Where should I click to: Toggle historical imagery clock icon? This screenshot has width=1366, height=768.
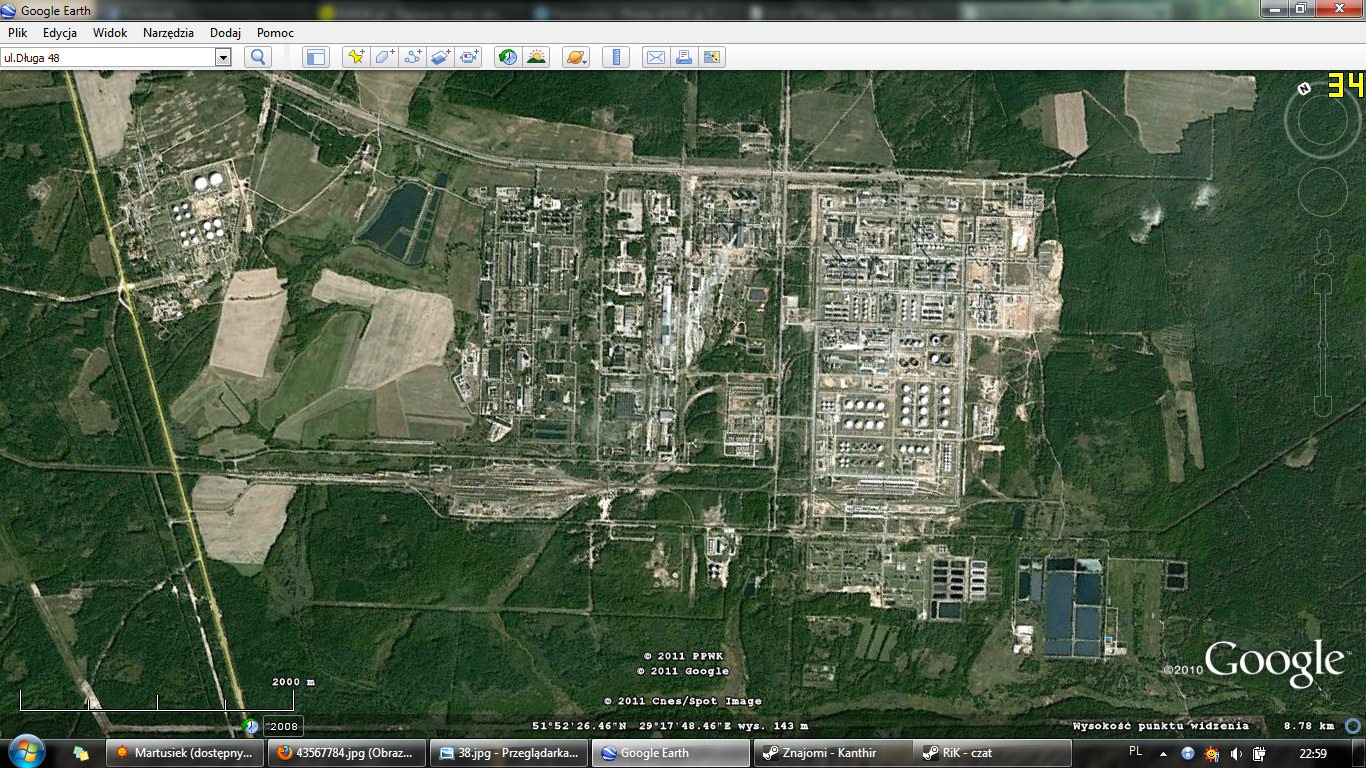(x=508, y=57)
